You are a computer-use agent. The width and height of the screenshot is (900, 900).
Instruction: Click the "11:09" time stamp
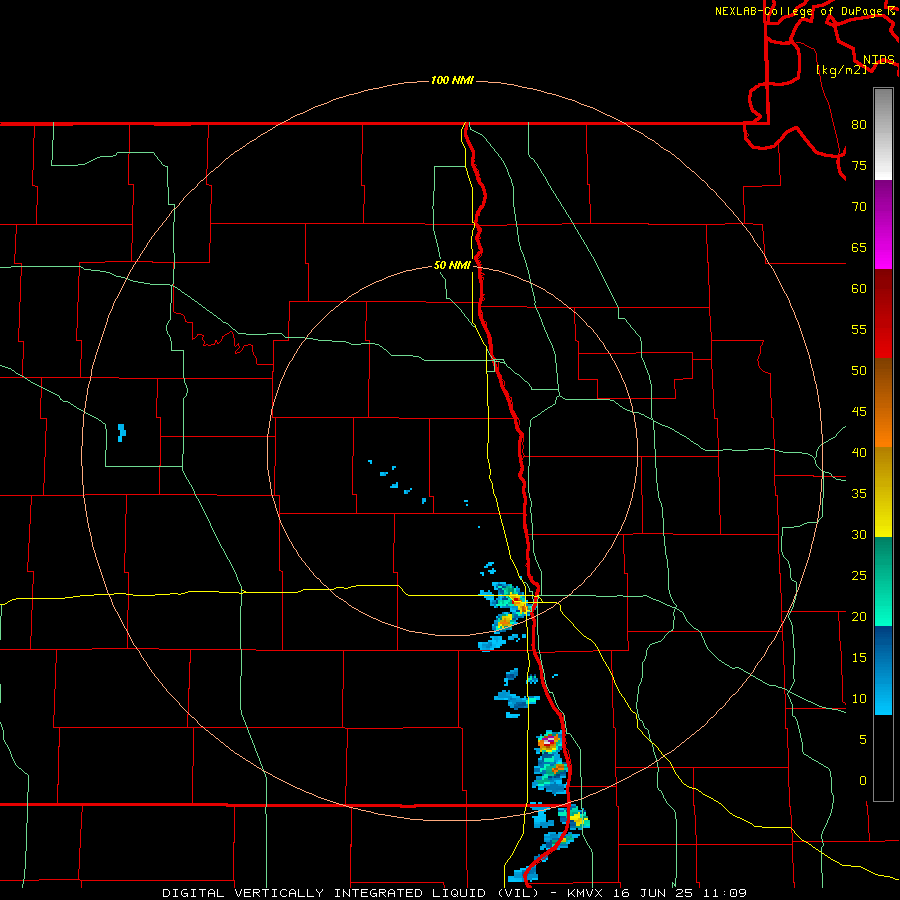click(x=726, y=893)
